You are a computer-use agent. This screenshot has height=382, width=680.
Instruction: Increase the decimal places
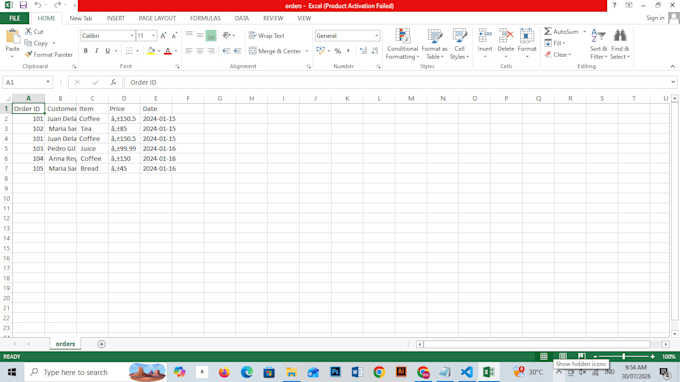point(363,51)
